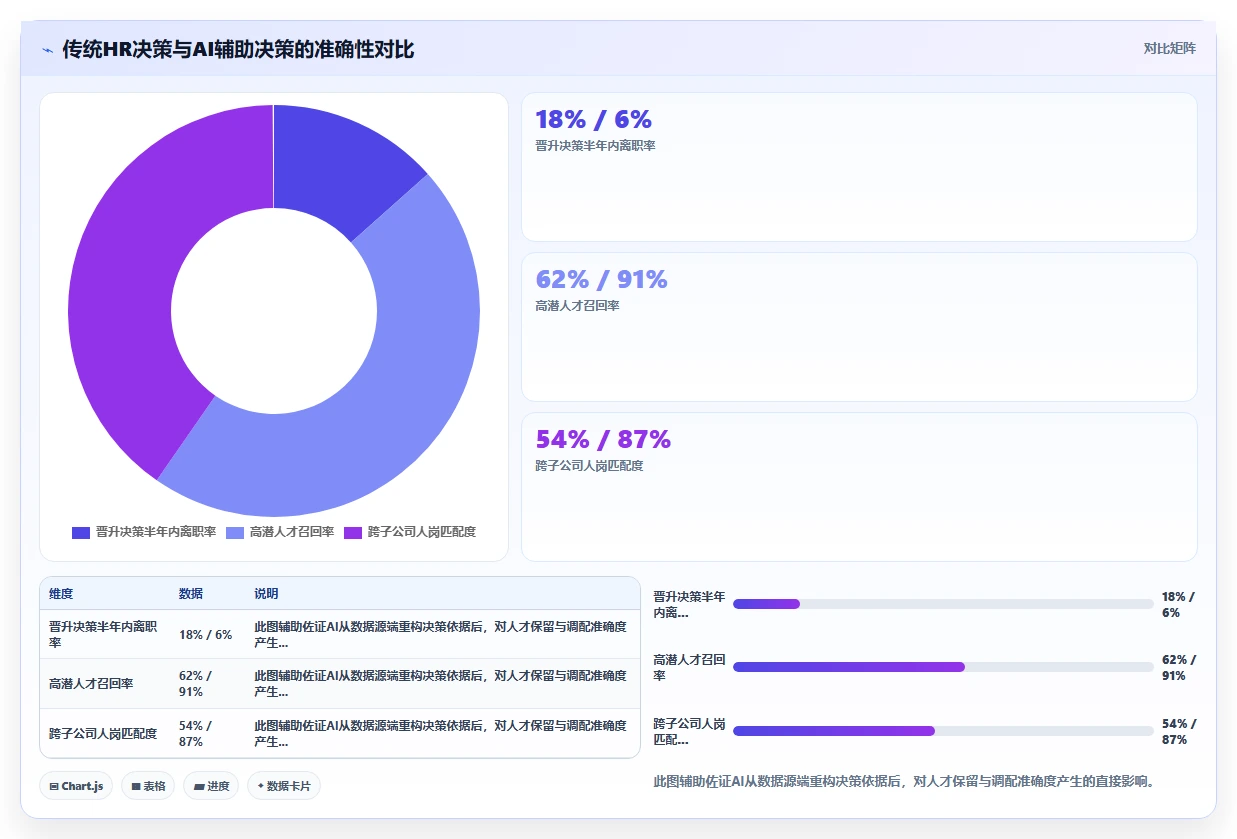
Task: Select the 进度 tag chip
Action: [211, 786]
